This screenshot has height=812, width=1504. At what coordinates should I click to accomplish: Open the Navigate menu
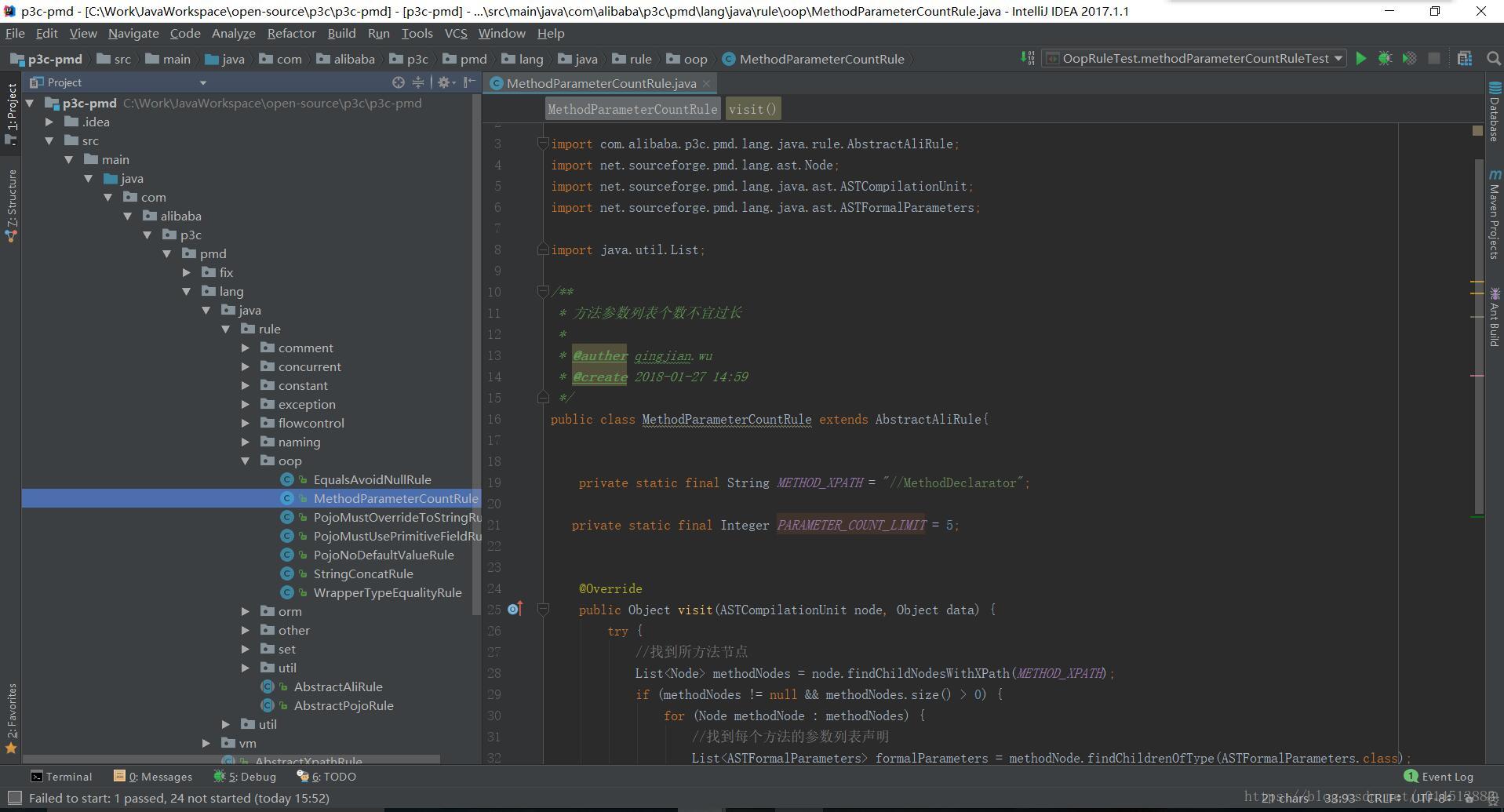133,33
